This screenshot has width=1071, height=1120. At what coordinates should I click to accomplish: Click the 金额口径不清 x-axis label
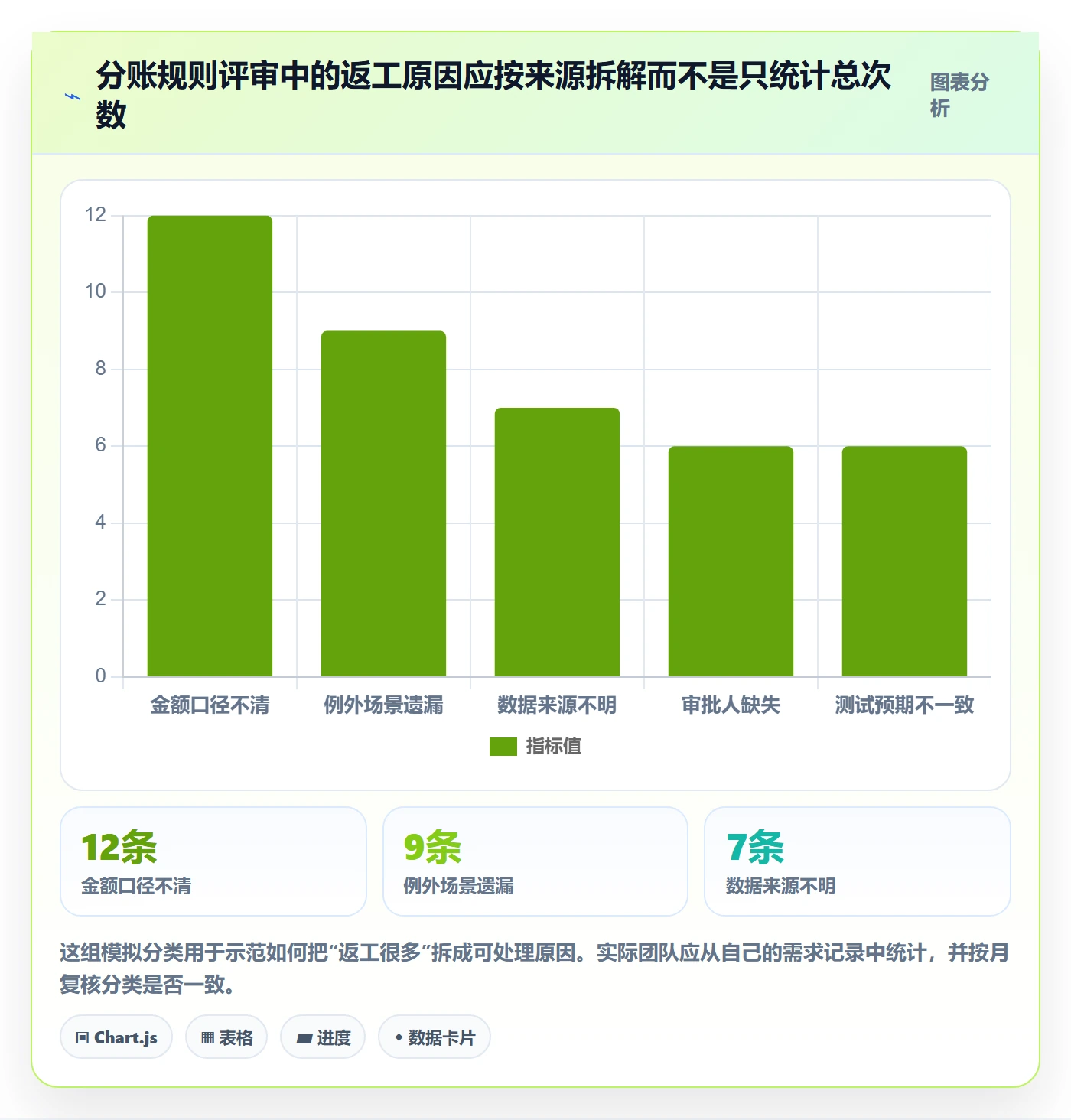click(x=210, y=705)
